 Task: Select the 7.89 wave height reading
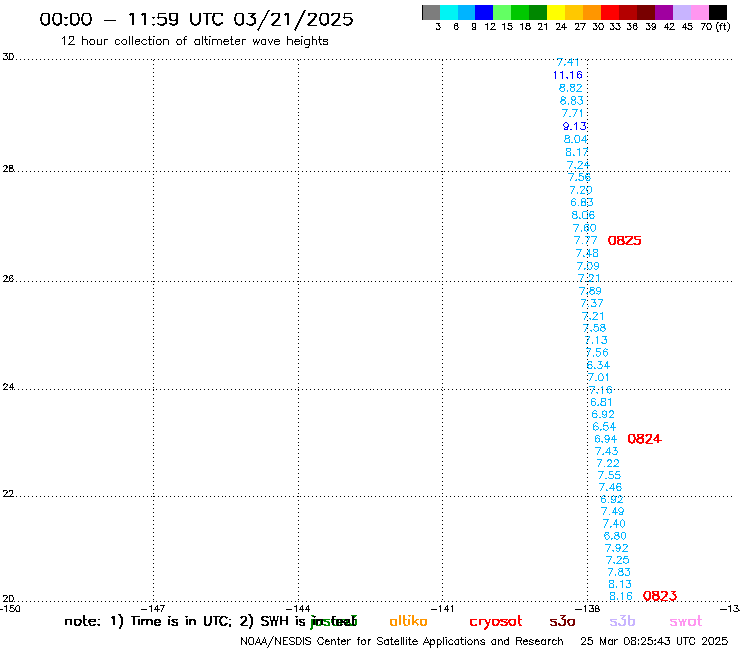(590, 291)
